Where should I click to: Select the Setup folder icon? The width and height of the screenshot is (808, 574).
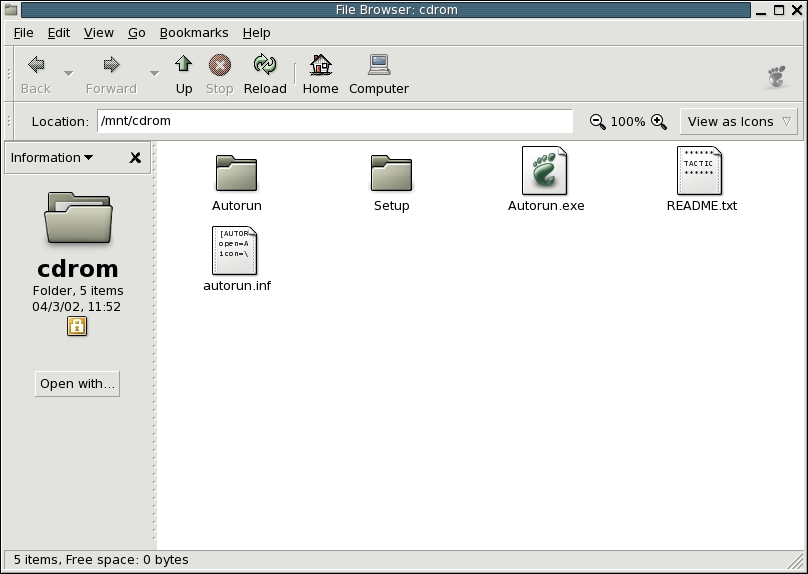tap(391, 173)
